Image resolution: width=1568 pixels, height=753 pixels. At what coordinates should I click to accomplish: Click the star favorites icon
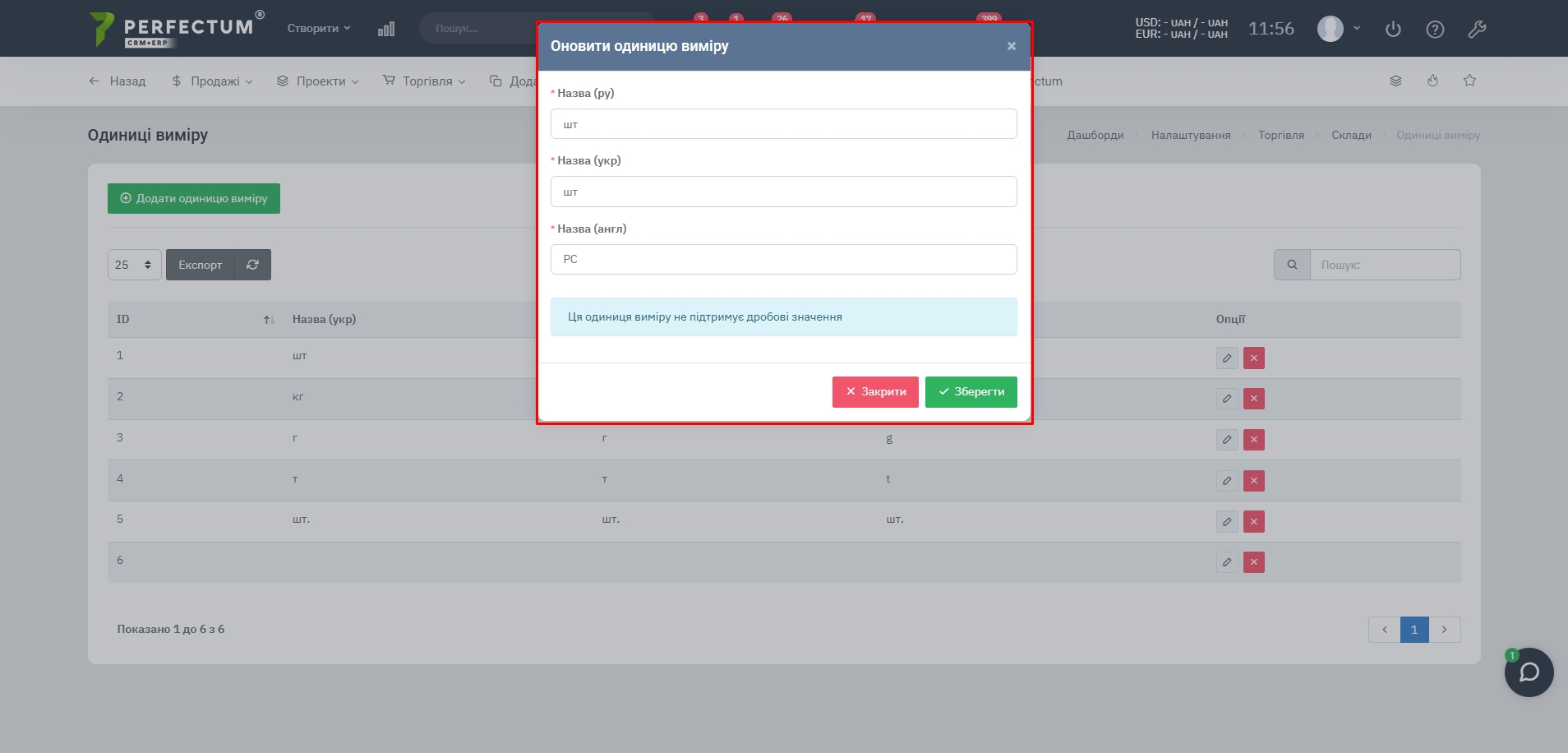click(1469, 81)
